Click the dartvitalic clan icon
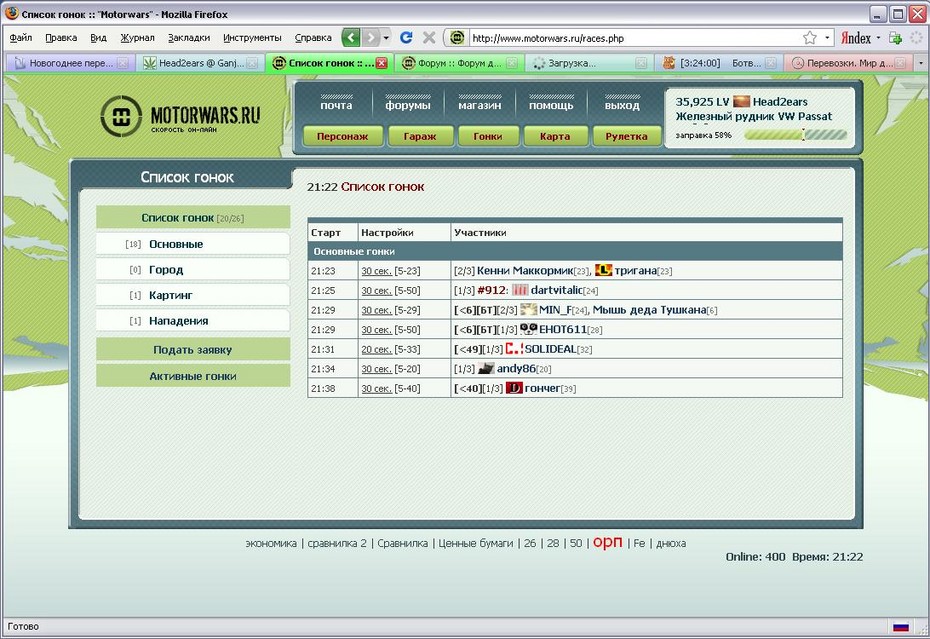The height and width of the screenshot is (639, 930). tap(520, 290)
